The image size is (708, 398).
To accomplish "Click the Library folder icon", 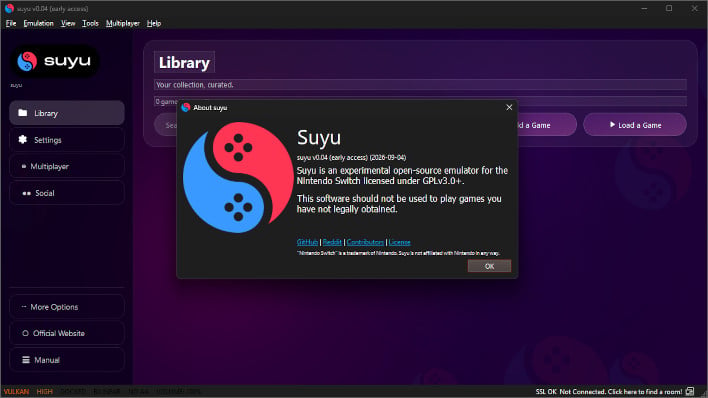I will point(23,112).
